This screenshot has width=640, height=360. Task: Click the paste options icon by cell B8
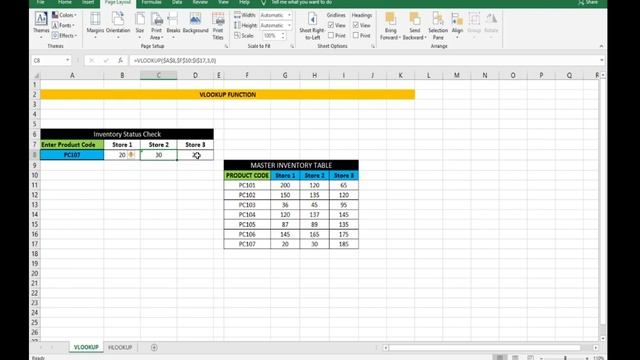(131, 155)
